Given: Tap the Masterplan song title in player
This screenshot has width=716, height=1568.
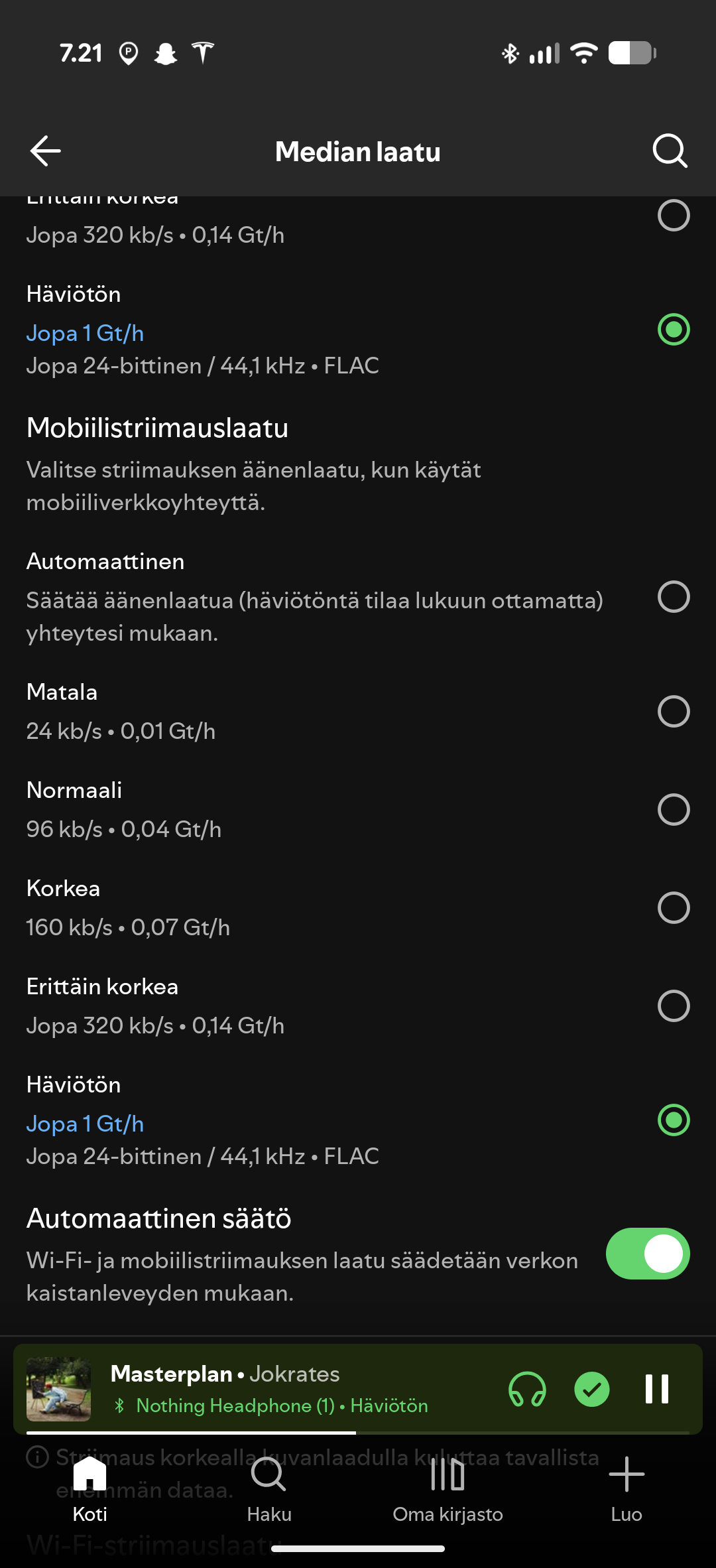Looking at the screenshot, I should [x=172, y=1374].
